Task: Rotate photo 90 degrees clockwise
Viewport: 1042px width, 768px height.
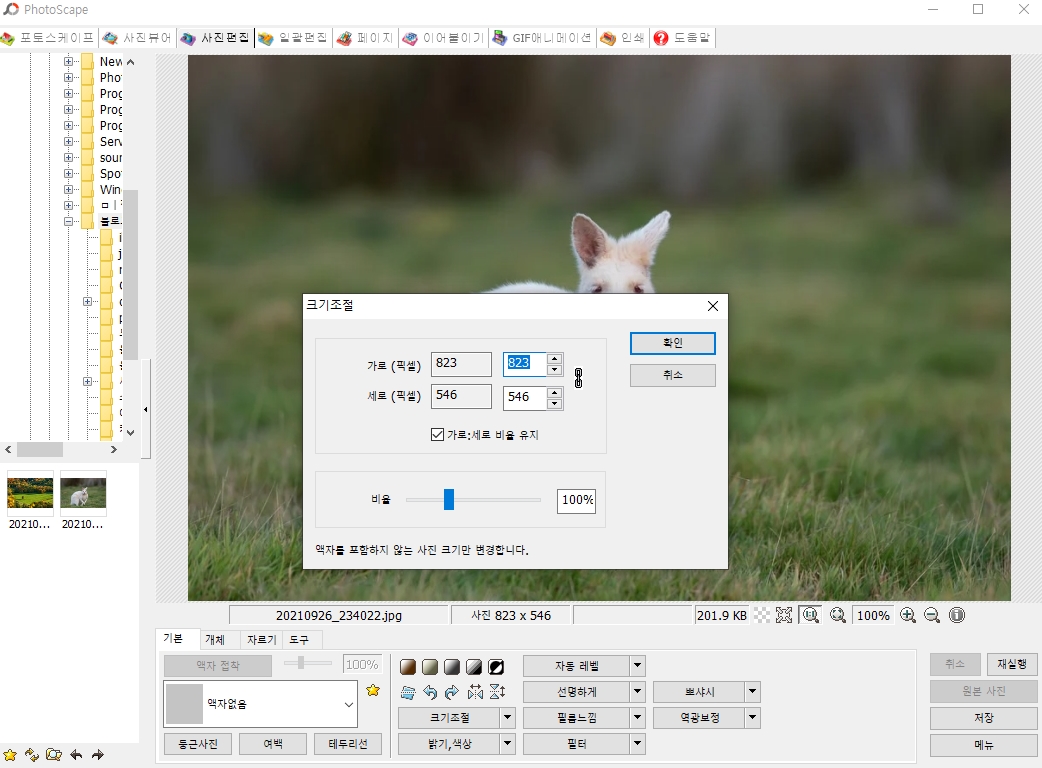Action: pos(452,692)
